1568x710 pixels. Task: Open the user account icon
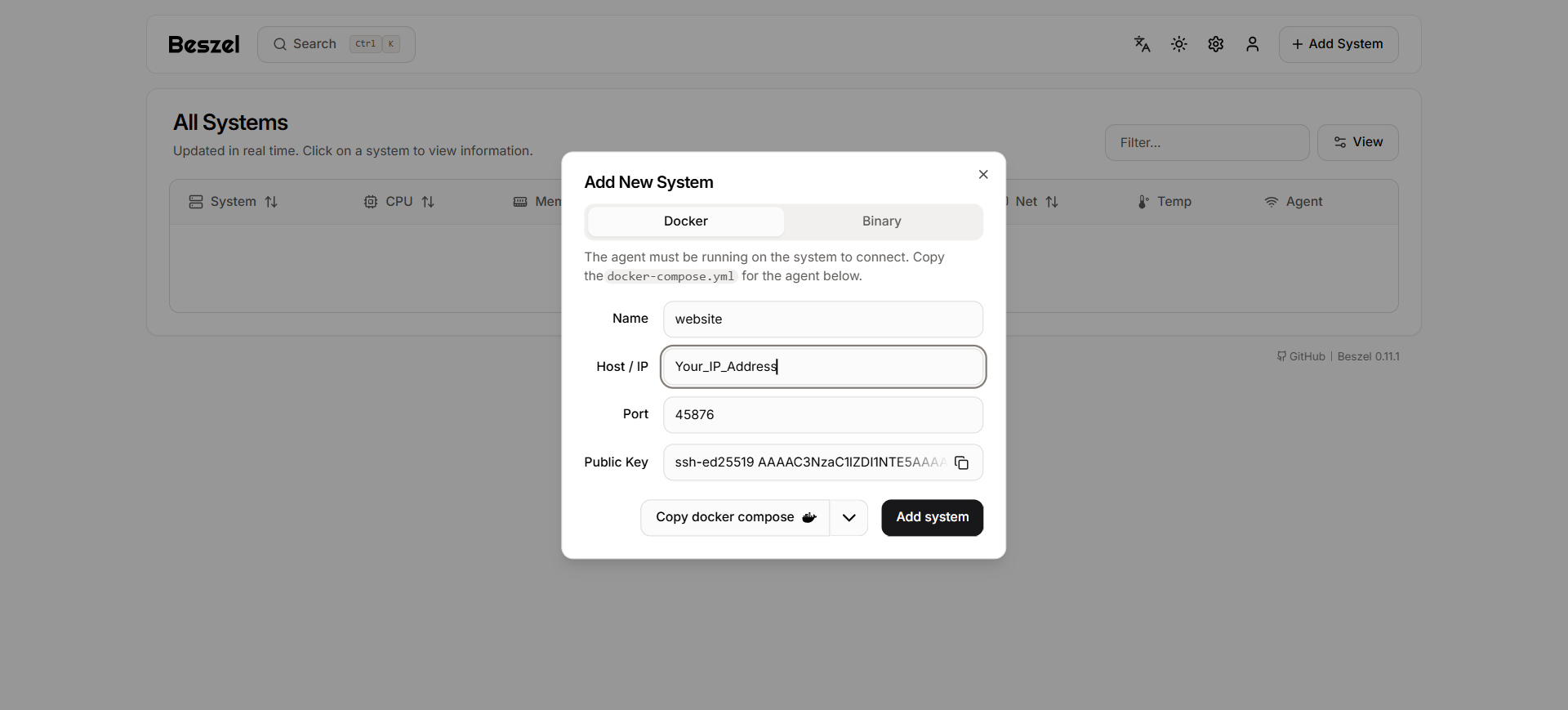tap(1252, 44)
